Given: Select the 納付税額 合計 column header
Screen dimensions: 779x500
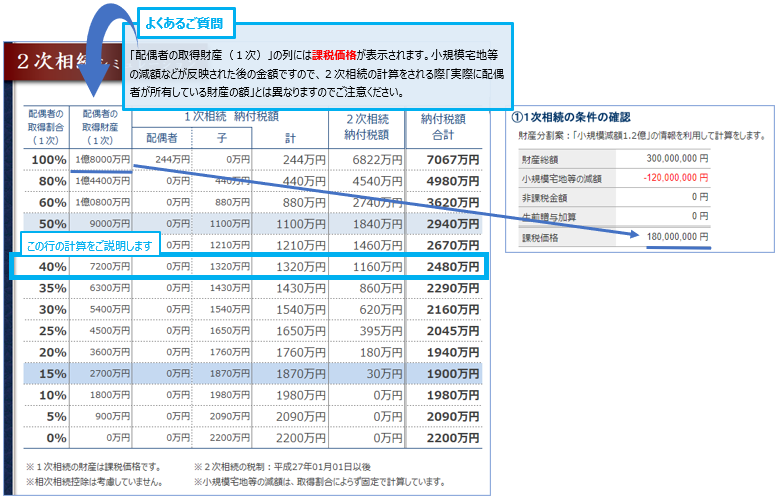Looking at the screenshot, I should tap(449, 126).
